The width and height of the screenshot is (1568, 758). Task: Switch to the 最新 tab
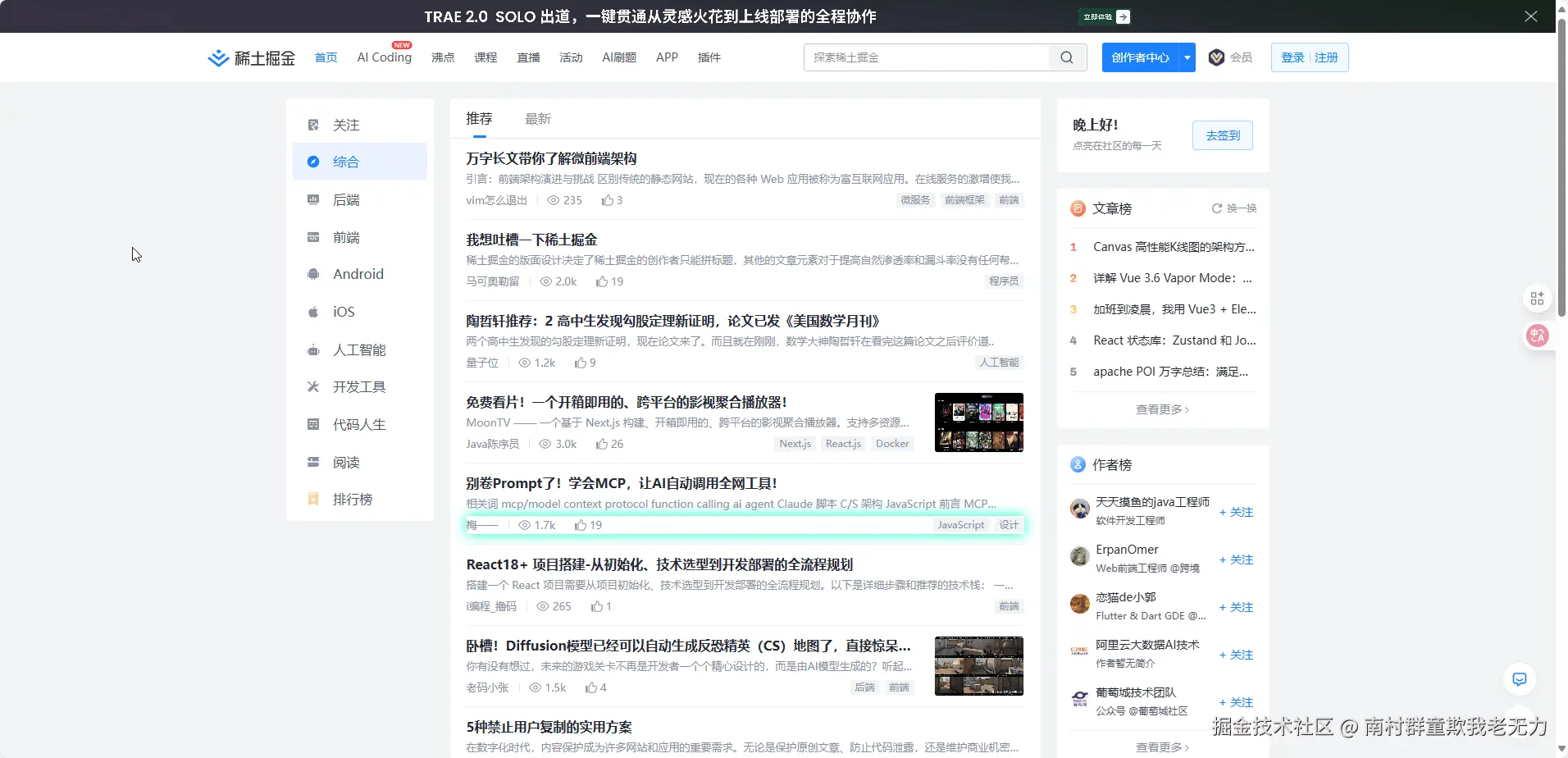[537, 119]
